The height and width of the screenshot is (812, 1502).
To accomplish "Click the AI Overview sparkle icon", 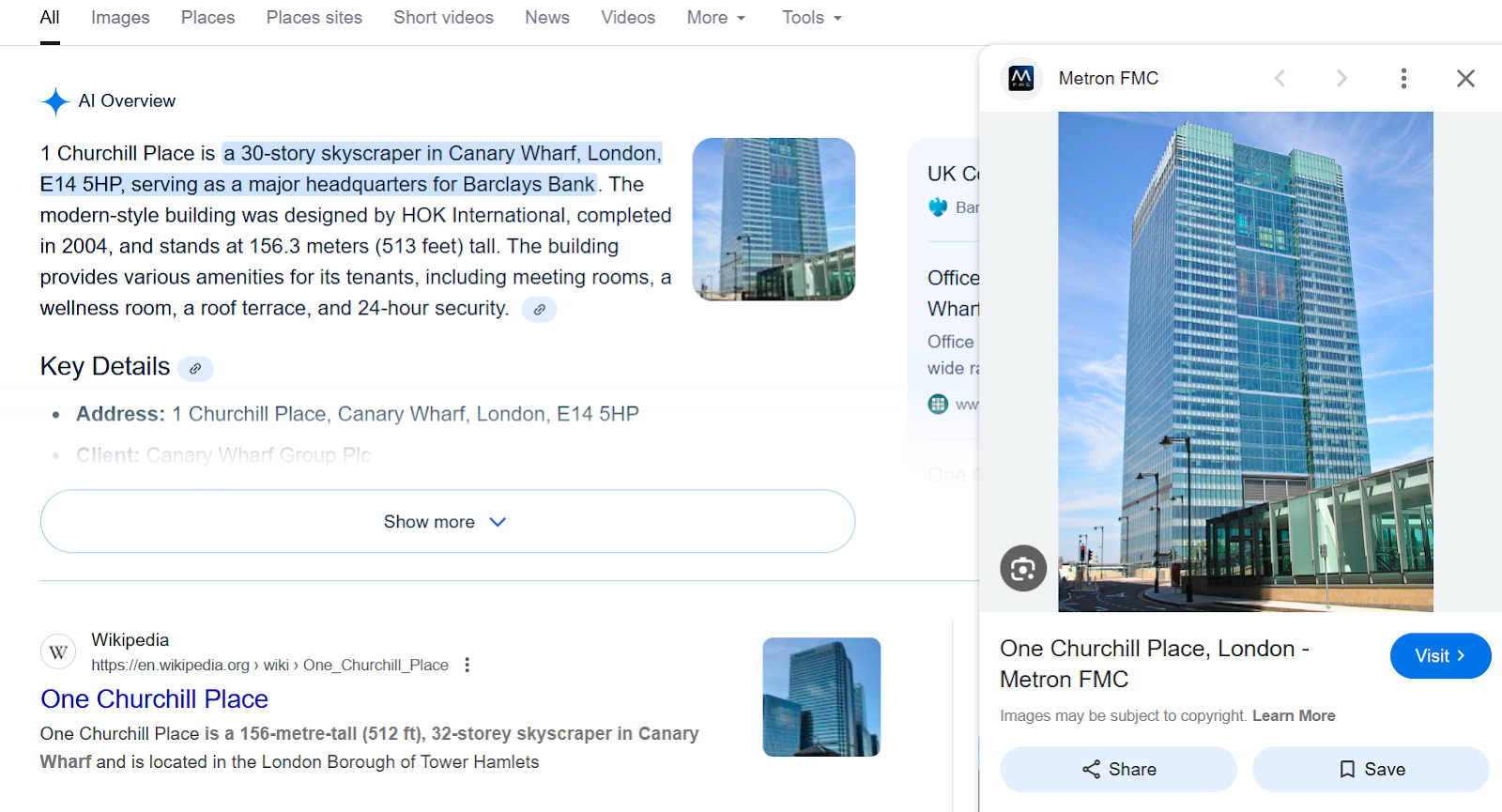I will click(55, 101).
